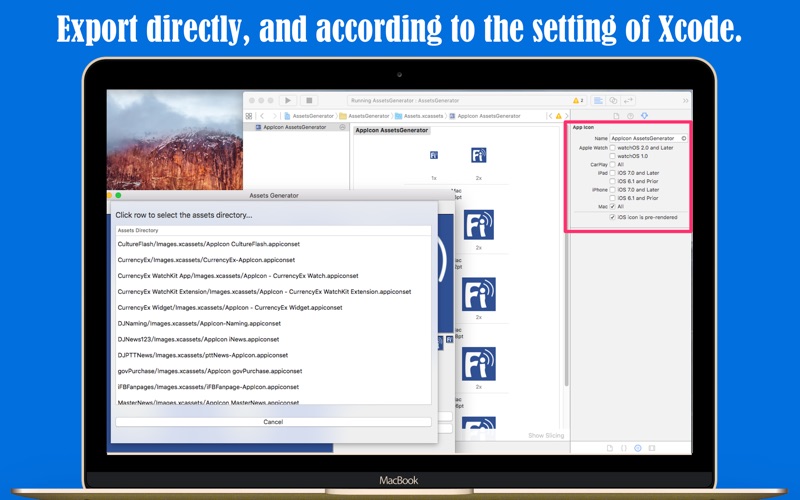This screenshot has width=800, height=500.
Task: Enable watchOS 1.0 checkbox
Action: click(x=613, y=156)
